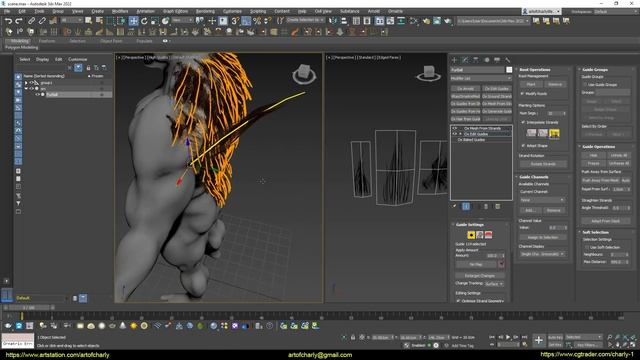
Task: Open the Modify command panel tab
Action: point(465,60)
